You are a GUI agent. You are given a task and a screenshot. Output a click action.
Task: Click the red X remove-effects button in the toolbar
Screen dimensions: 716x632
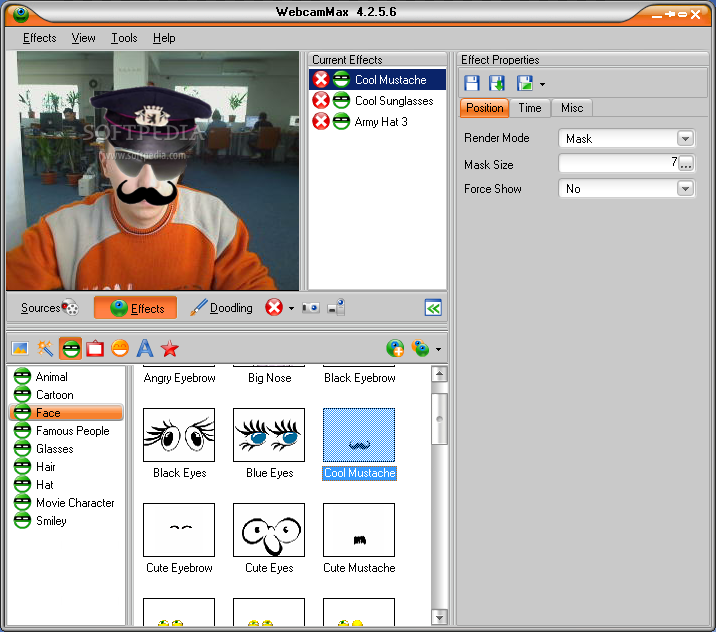pos(274,307)
